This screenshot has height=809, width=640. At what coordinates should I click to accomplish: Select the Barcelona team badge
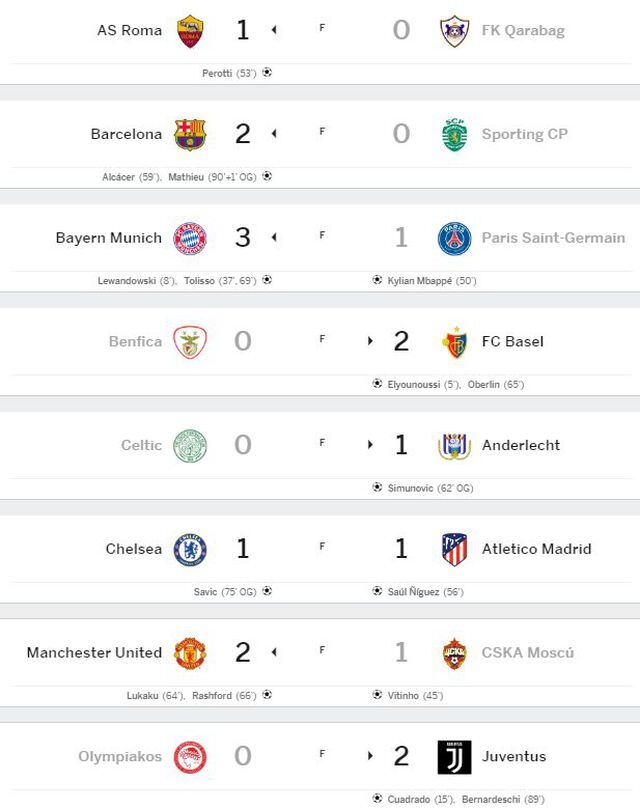pos(190,134)
